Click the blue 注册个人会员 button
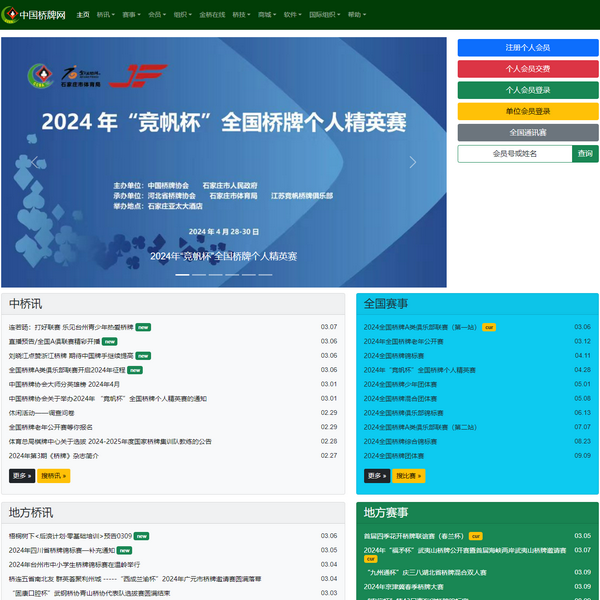 pyautogui.click(x=528, y=47)
